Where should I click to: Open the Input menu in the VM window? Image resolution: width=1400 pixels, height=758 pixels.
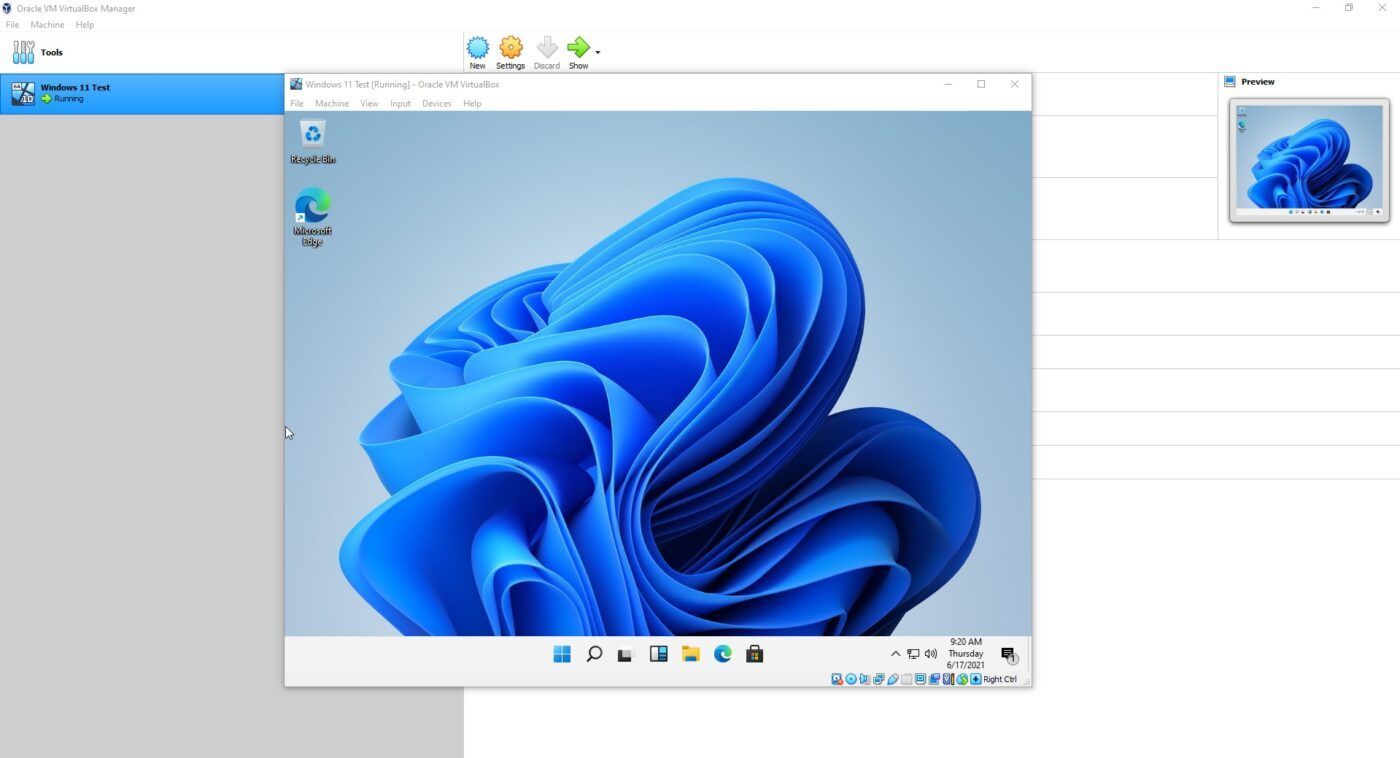coord(400,104)
